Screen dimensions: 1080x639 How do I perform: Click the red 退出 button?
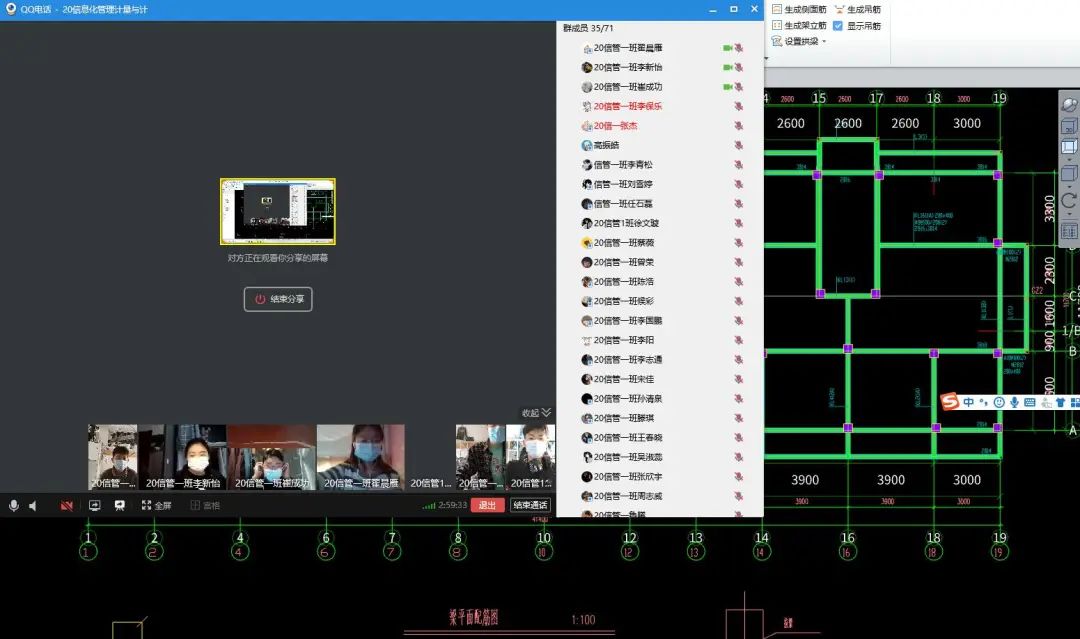487,506
